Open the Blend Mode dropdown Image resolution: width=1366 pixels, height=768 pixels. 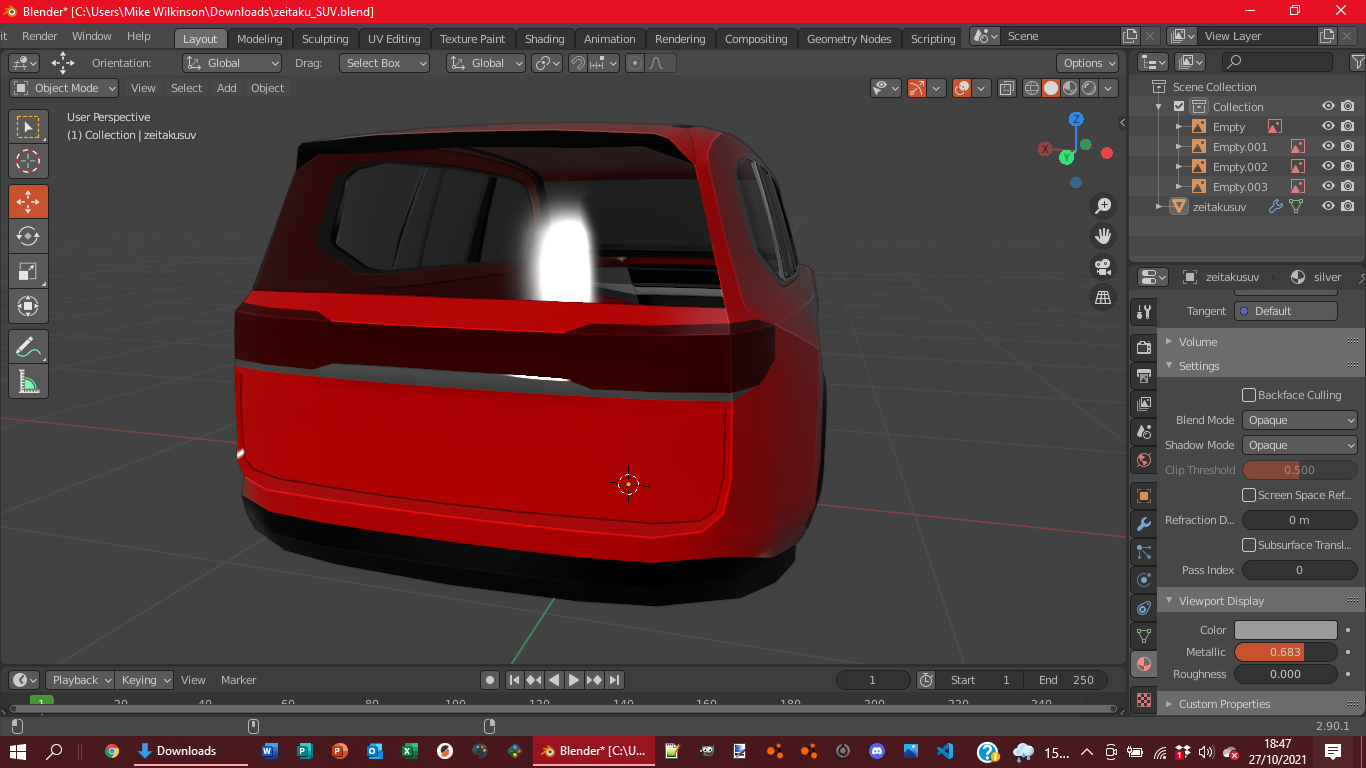pyautogui.click(x=1300, y=420)
